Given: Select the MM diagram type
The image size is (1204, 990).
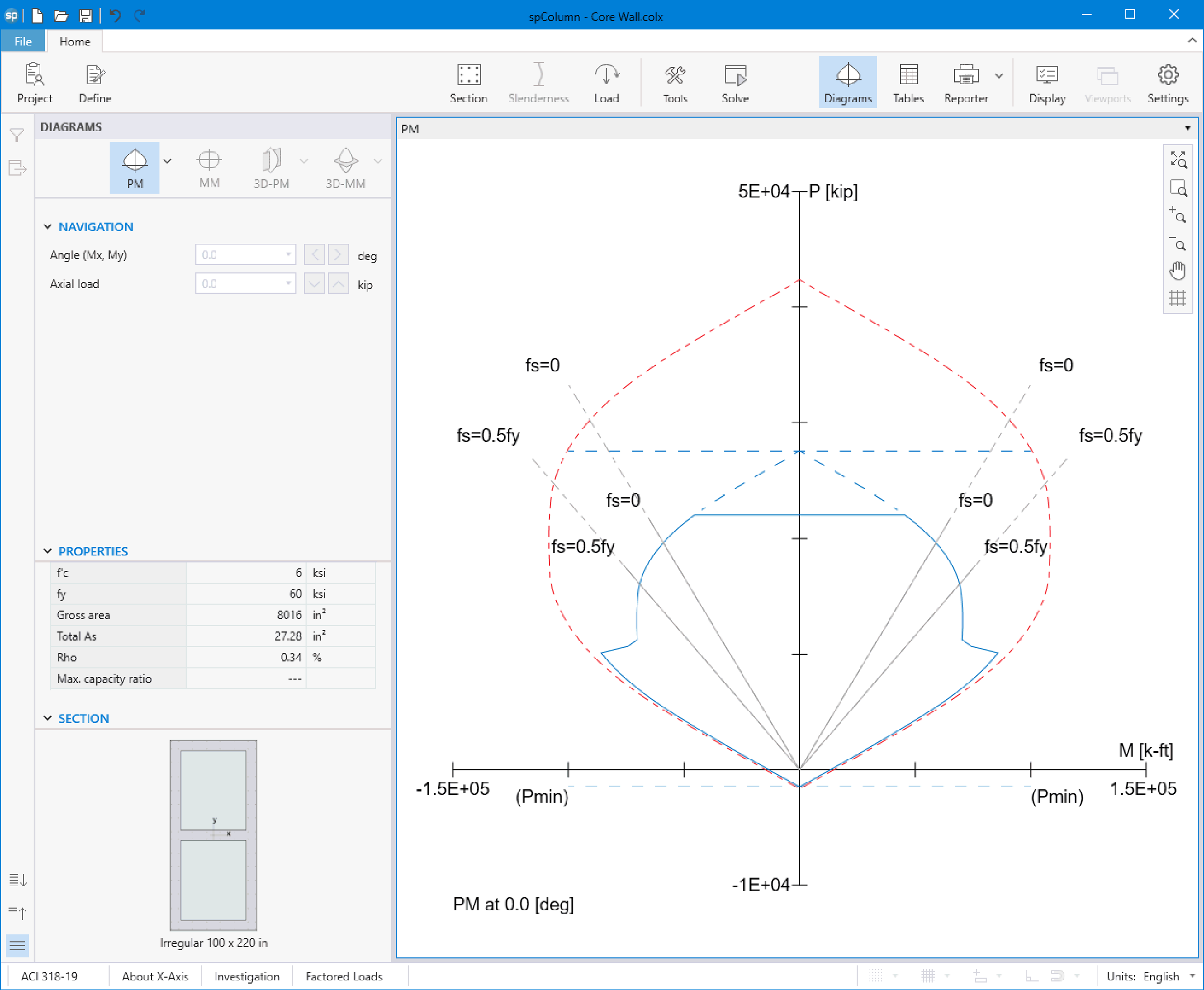Looking at the screenshot, I should (209, 167).
